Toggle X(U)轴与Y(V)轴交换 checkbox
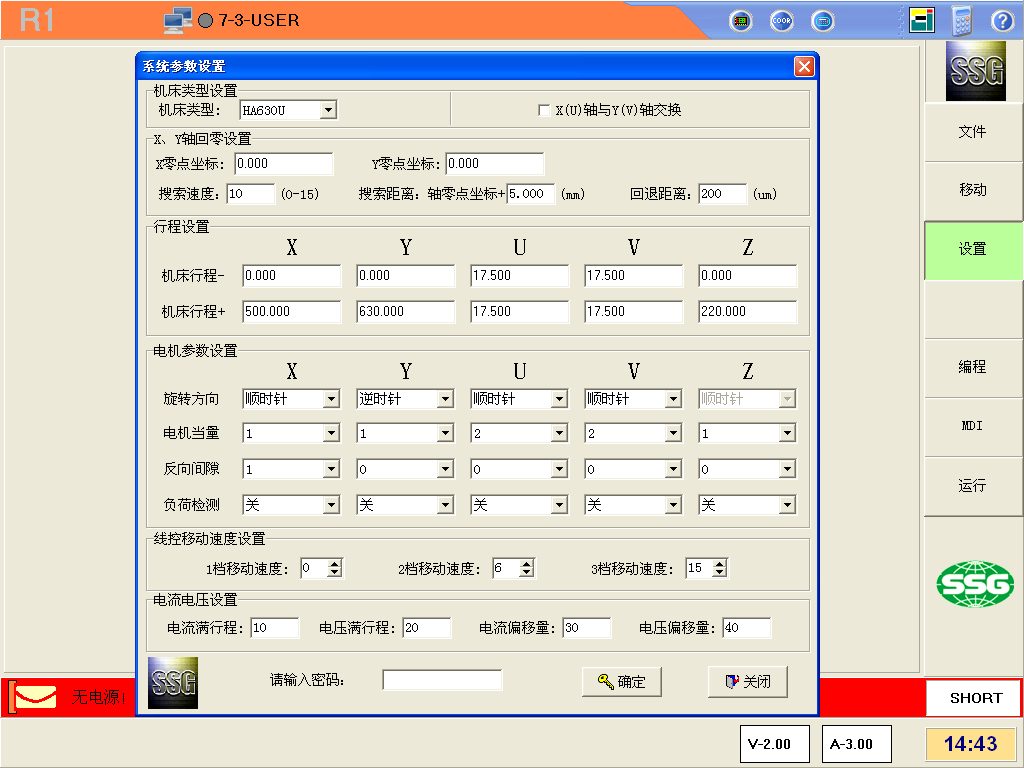This screenshot has width=1024, height=768. pos(545,110)
